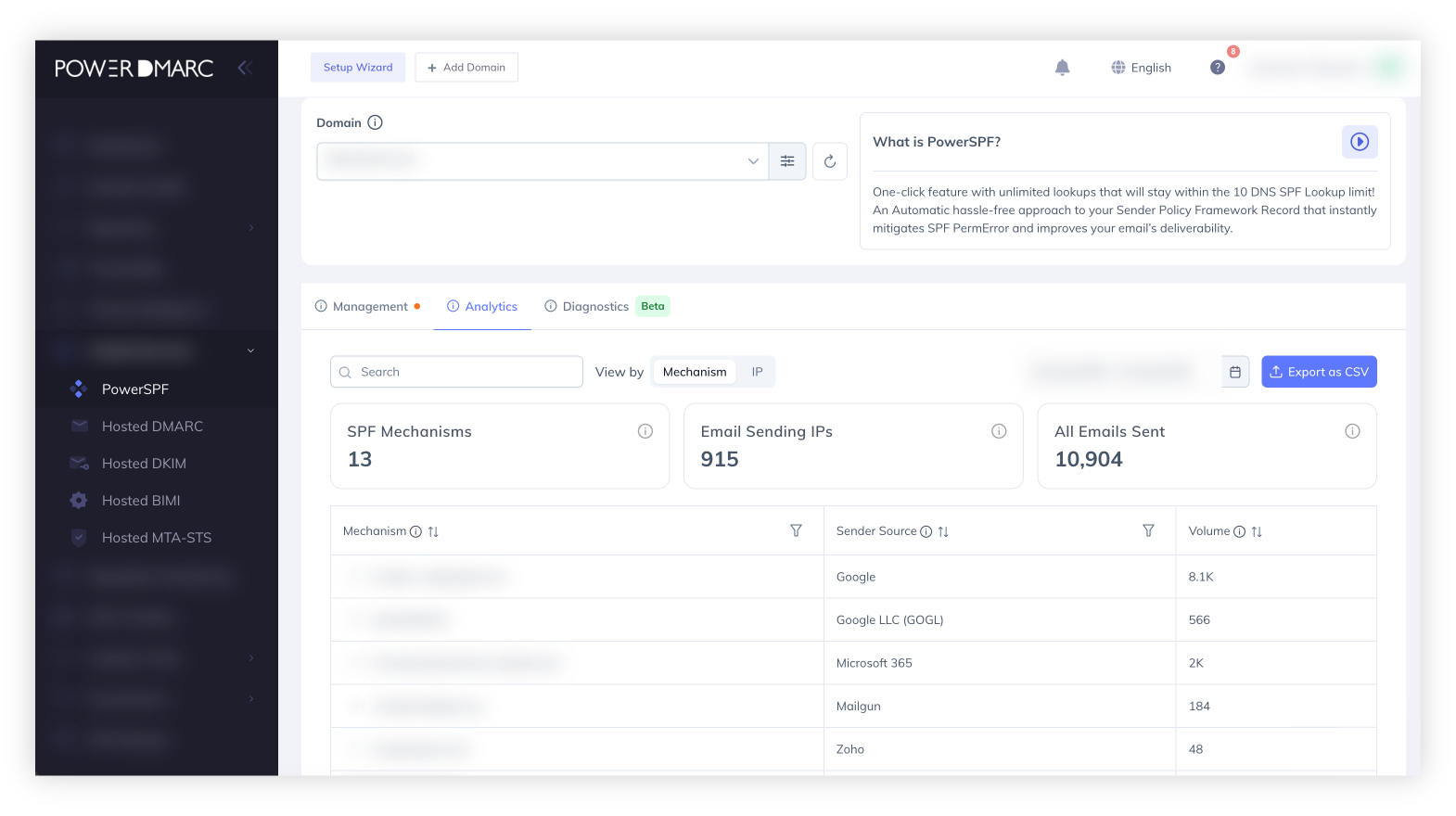The height and width of the screenshot is (816, 1456).
Task: Sort by Sender Source column arrows
Action: pyautogui.click(x=943, y=531)
